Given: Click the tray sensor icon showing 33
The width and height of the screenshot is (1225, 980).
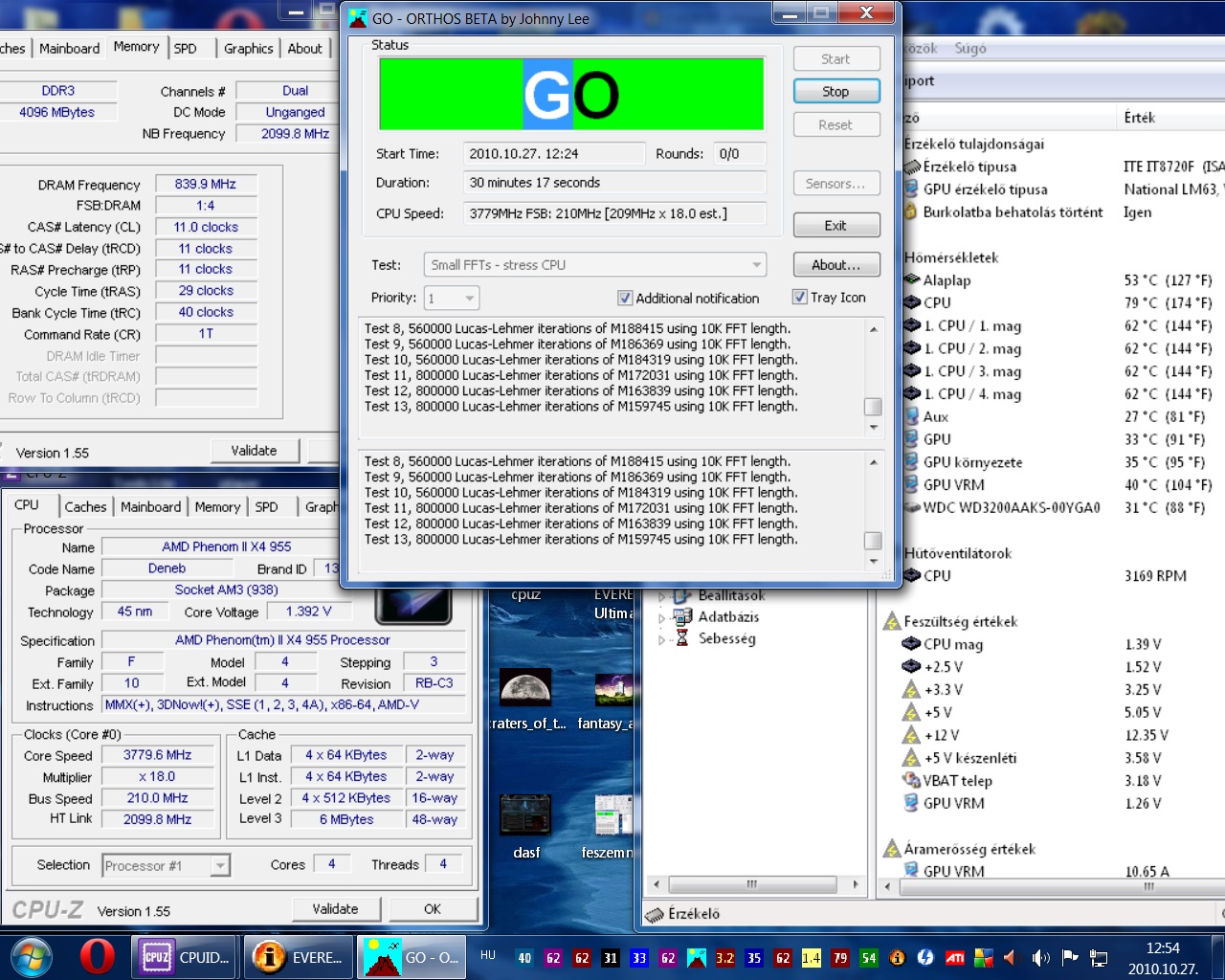Looking at the screenshot, I should click(x=639, y=957).
